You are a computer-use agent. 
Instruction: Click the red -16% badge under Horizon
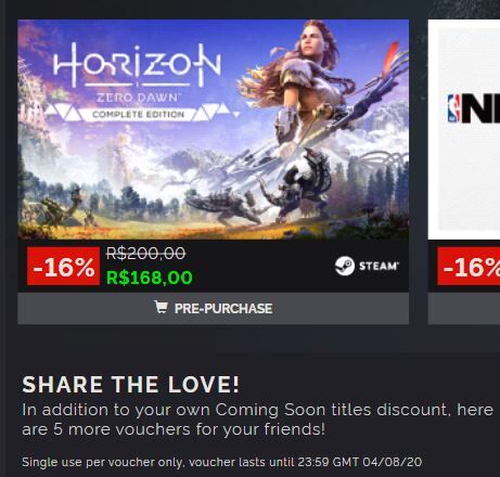[x=63, y=266]
